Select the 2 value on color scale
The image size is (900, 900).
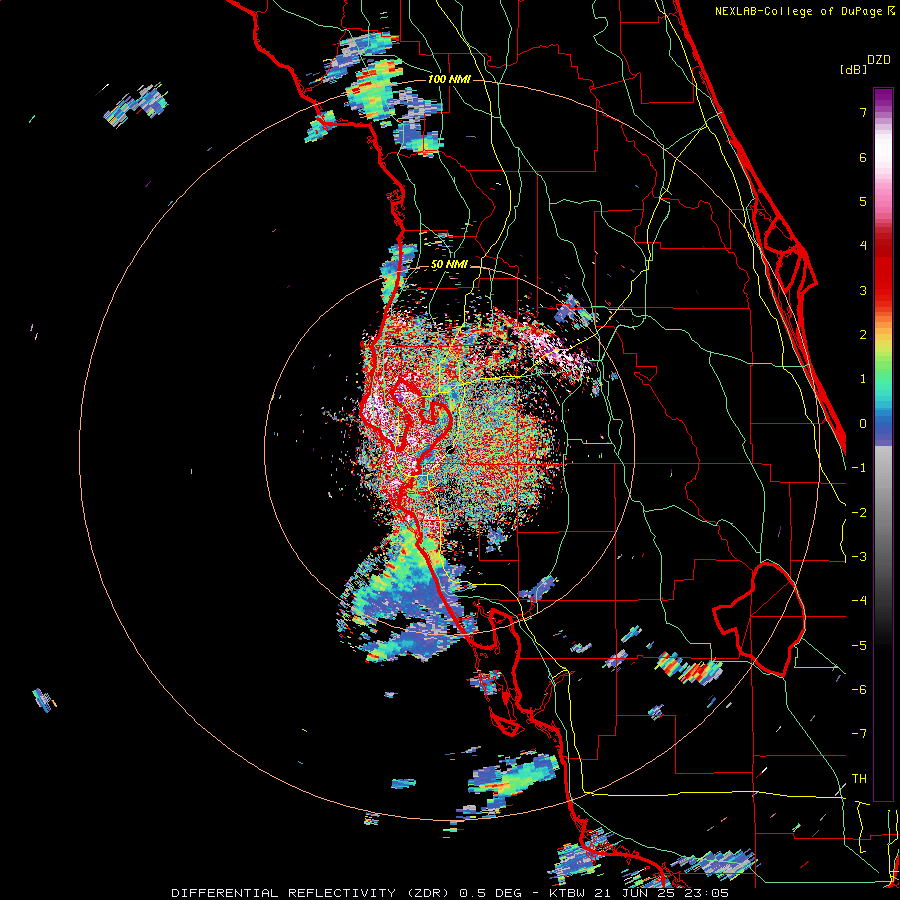click(863, 335)
